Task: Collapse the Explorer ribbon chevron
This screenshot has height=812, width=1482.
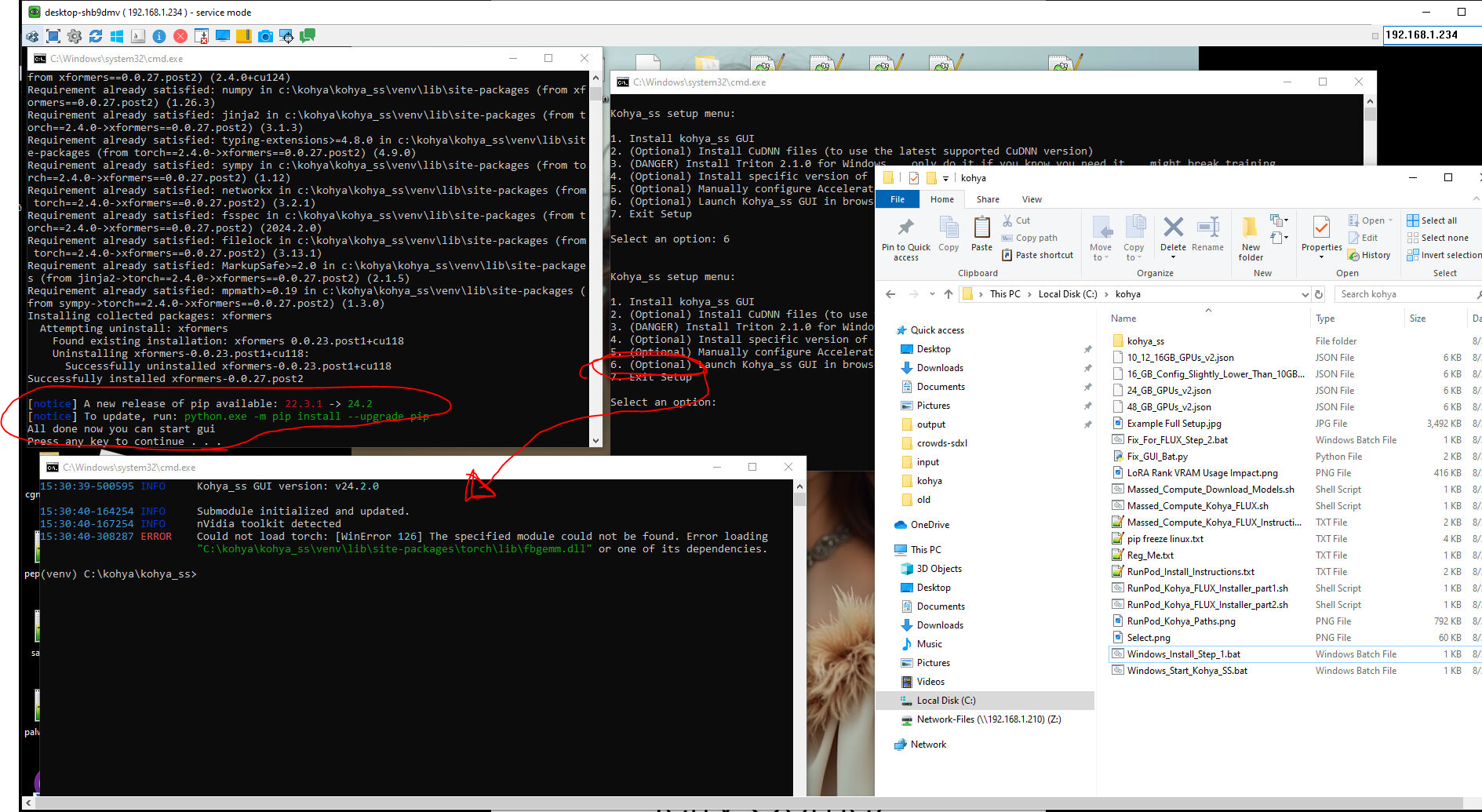Action: coord(1476,199)
